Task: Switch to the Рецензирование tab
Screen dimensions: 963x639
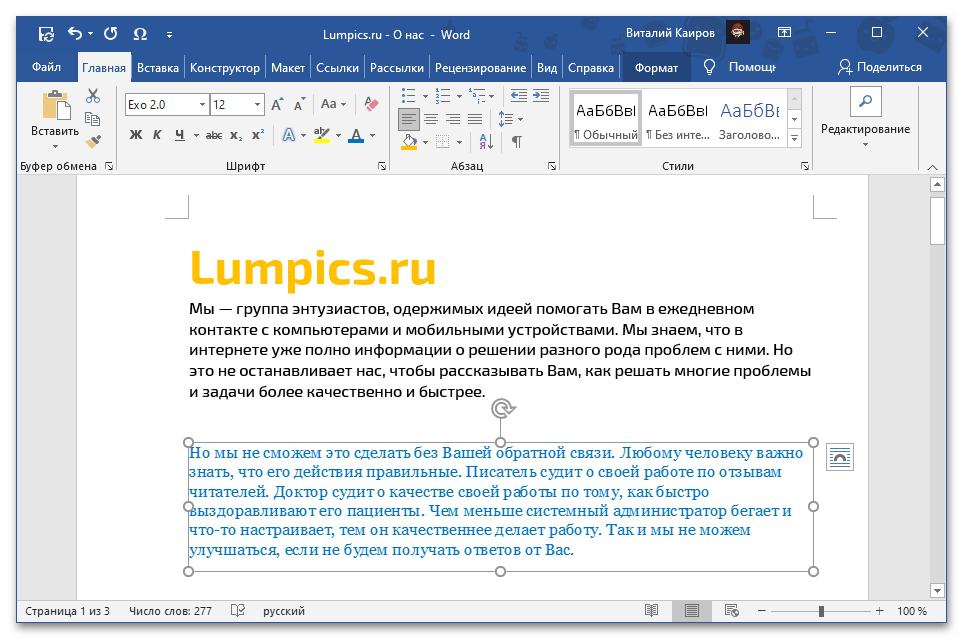Action: (x=480, y=68)
